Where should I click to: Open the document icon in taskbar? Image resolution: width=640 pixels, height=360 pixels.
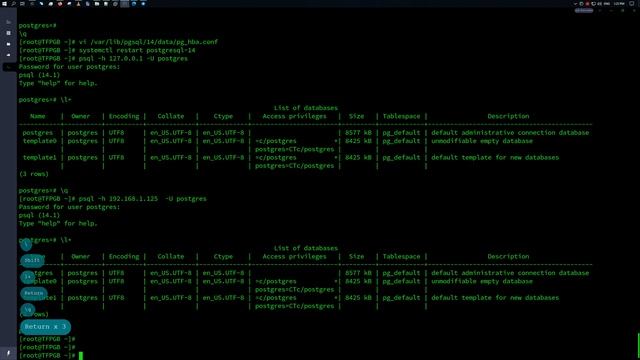point(87,4)
